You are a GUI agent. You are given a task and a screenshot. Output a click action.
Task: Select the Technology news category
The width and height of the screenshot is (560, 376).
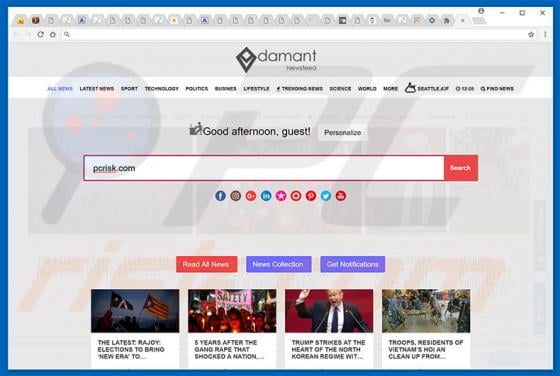click(161, 89)
